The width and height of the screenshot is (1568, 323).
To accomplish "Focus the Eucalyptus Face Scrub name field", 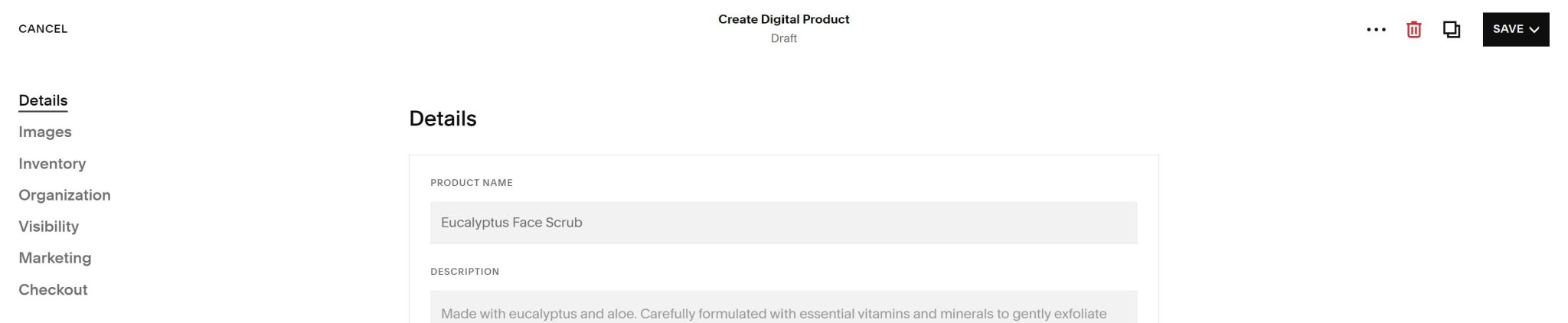I will tap(783, 223).
